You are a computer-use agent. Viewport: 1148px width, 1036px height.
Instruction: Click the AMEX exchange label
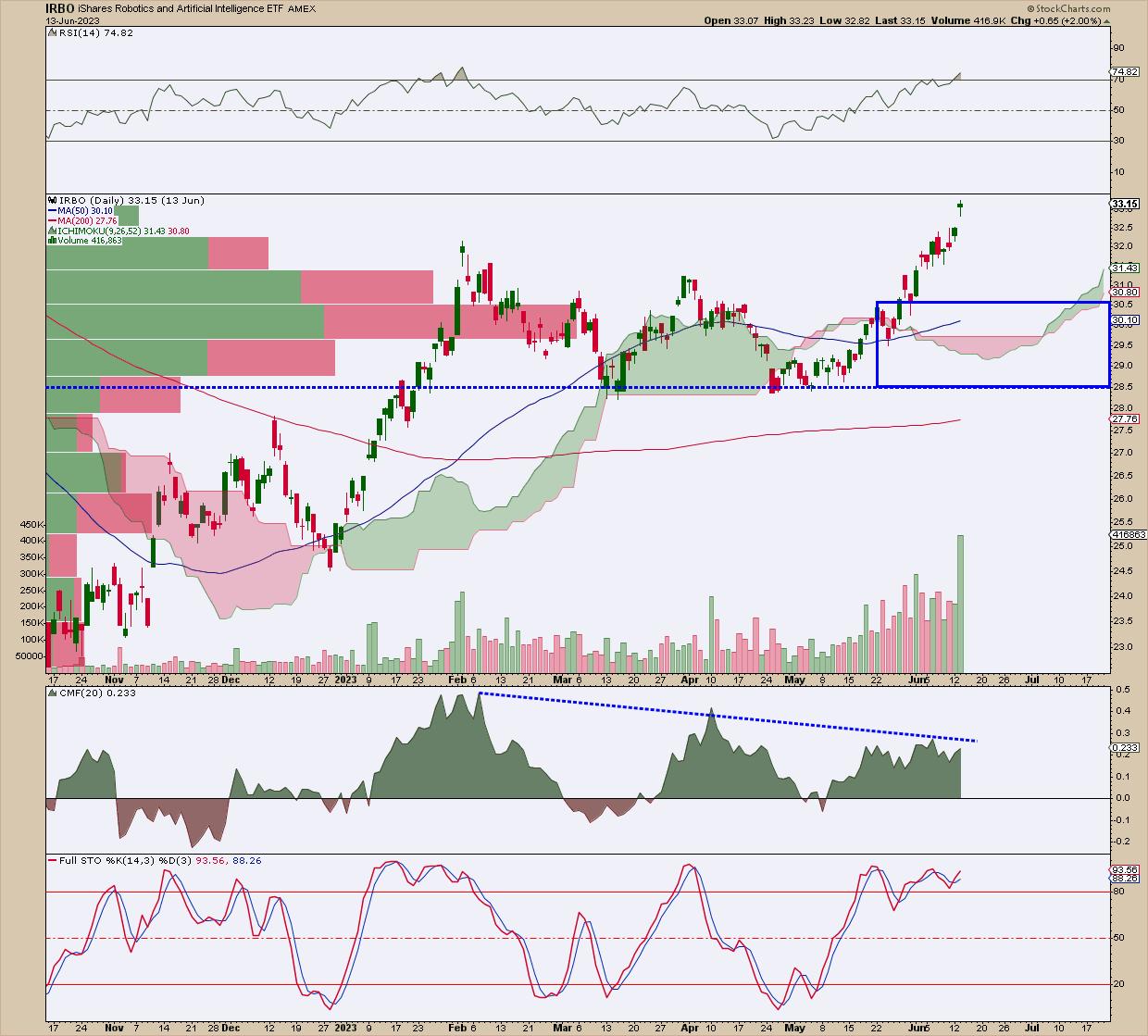pos(301,8)
